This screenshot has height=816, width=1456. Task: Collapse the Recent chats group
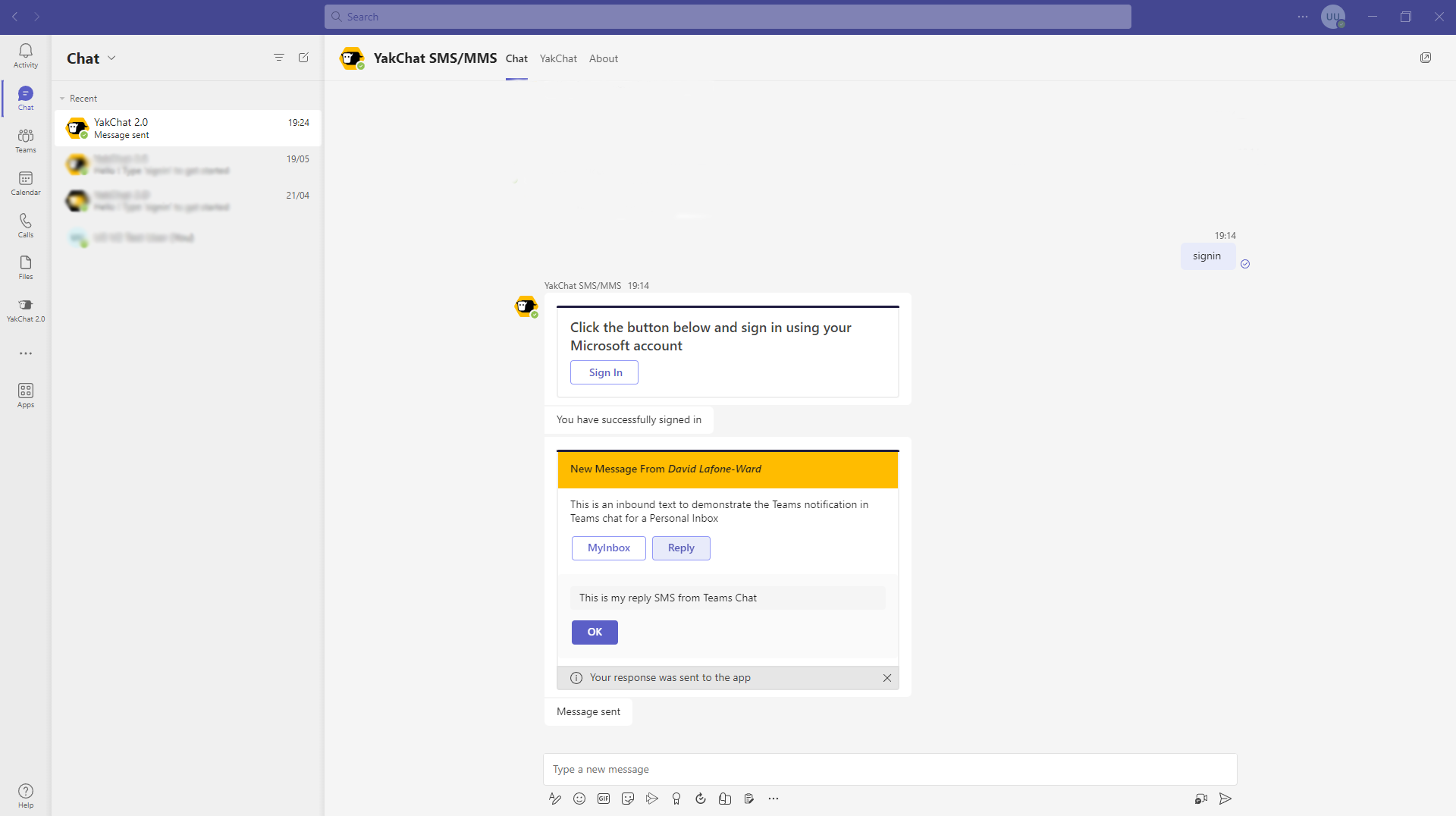pos(62,99)
